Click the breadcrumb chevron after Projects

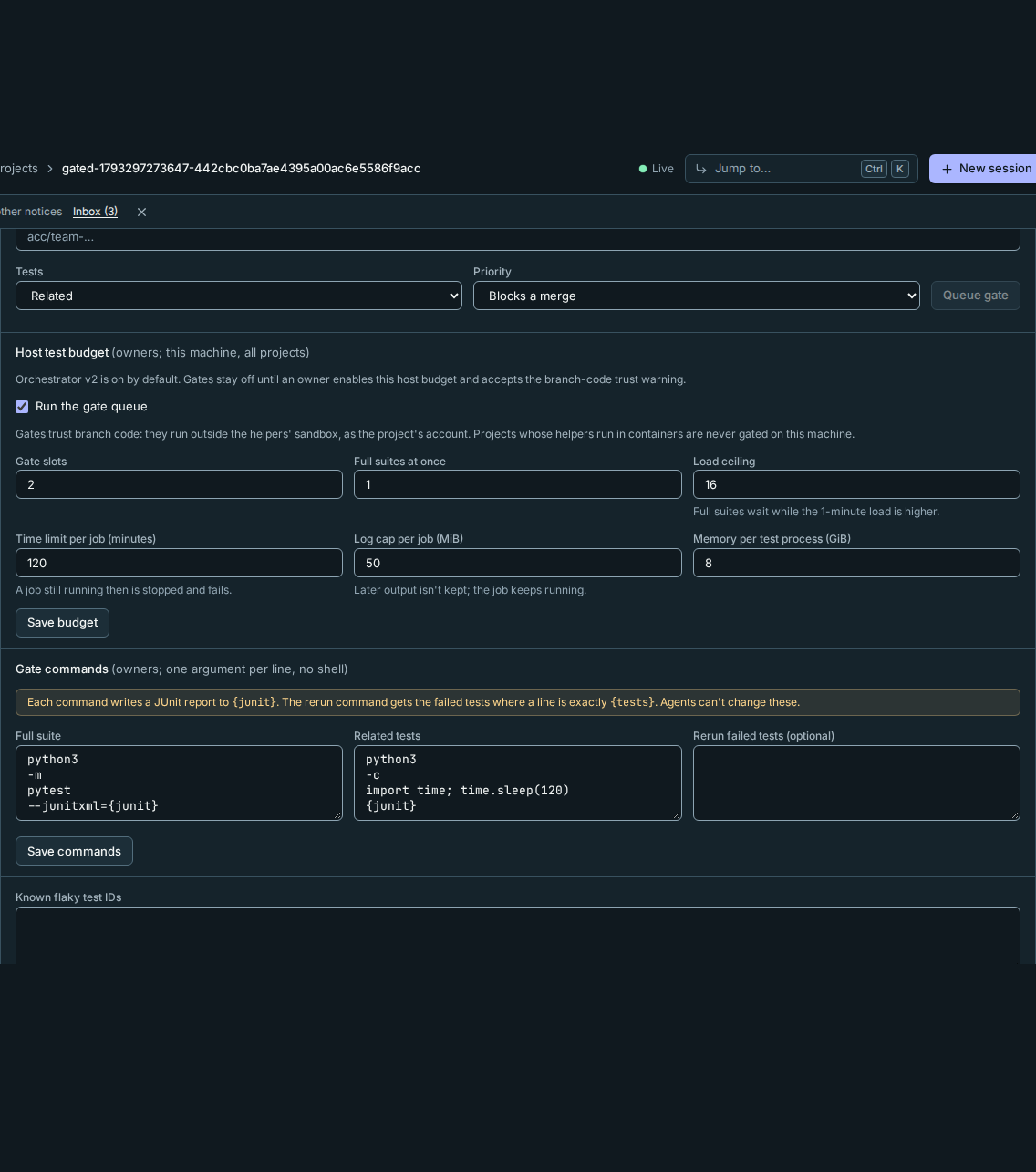(x=50, y=169)
